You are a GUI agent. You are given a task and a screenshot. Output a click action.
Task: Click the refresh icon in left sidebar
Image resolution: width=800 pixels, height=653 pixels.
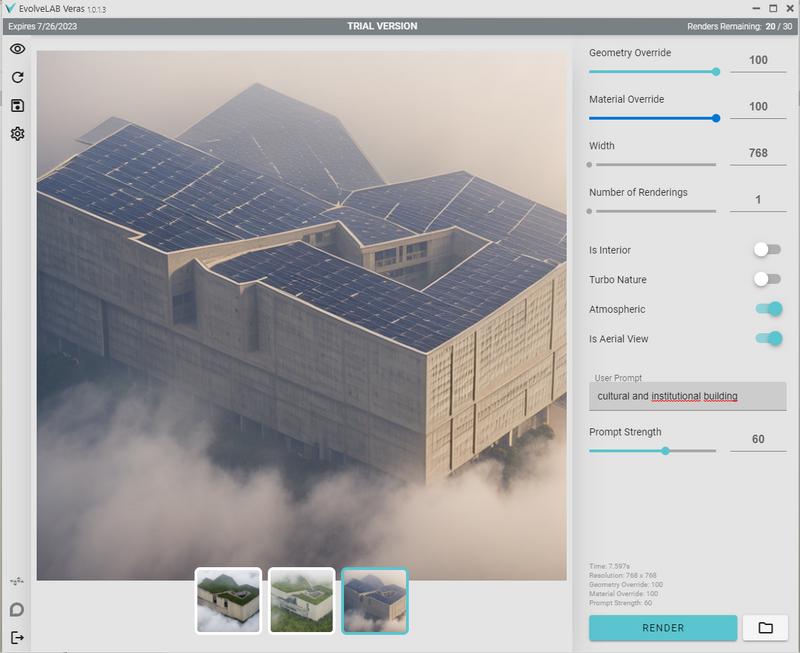tap(17, 77)
